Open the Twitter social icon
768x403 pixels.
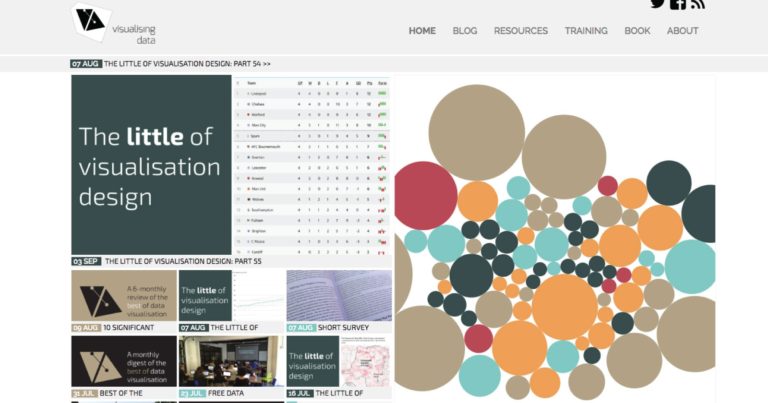click(x=657, y=3)
